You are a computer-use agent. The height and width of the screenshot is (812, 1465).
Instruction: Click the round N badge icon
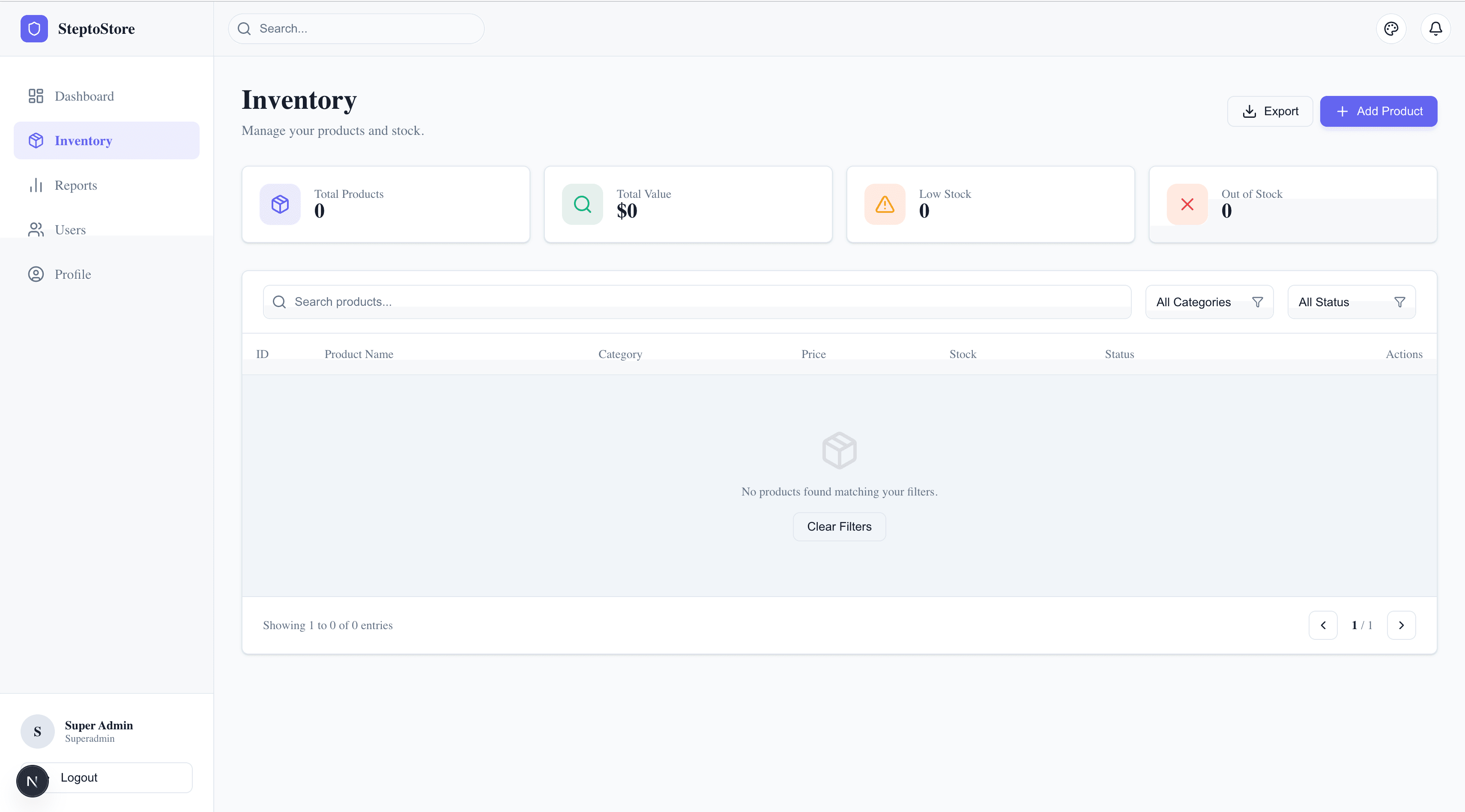coord(33,781)
